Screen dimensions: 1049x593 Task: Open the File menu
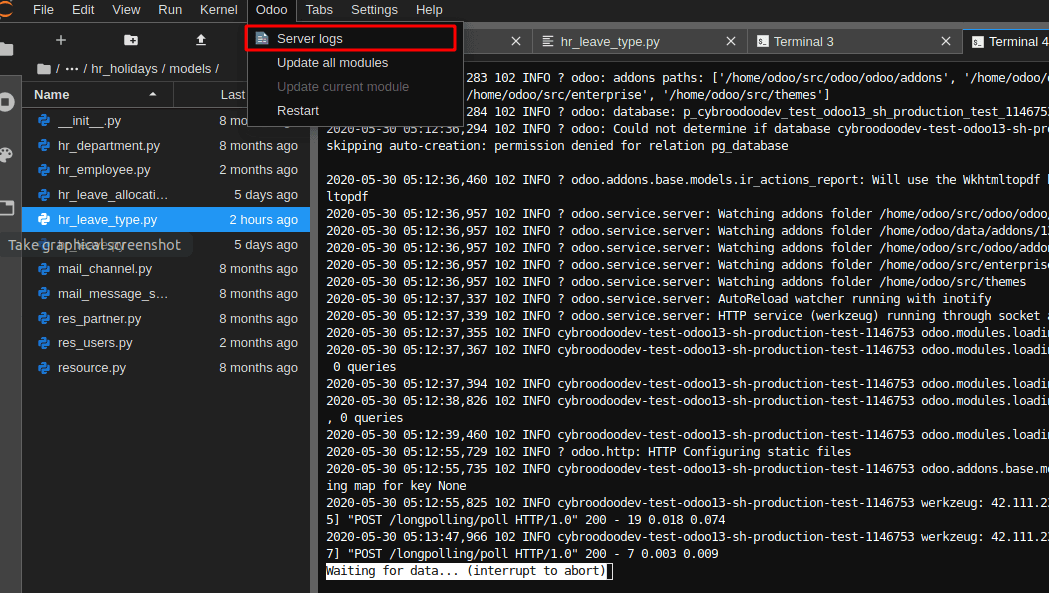[x=43, y=10]
